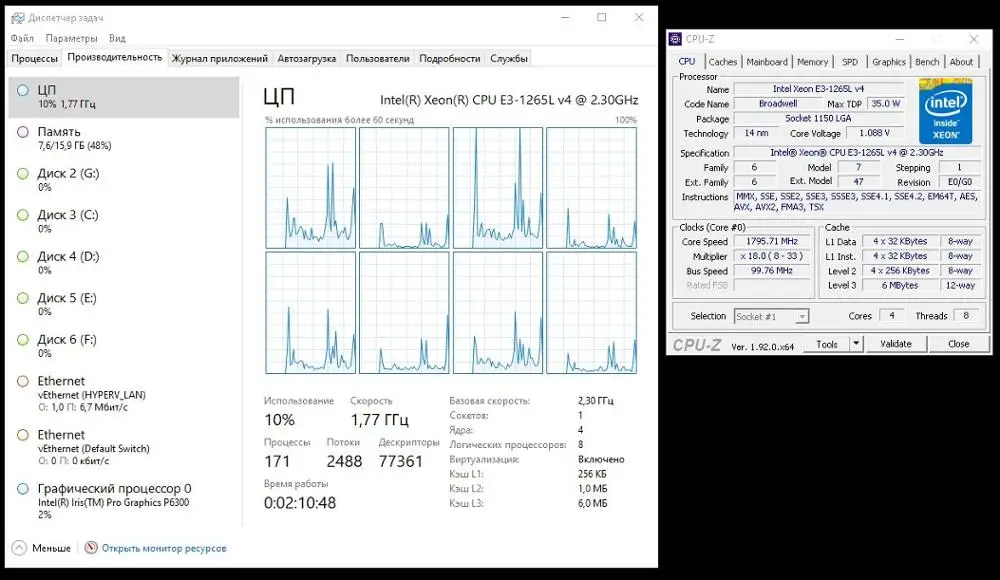1000x580 pixels.
Task: Open the CPU-Z SPD tab
Action: point(850,62)
